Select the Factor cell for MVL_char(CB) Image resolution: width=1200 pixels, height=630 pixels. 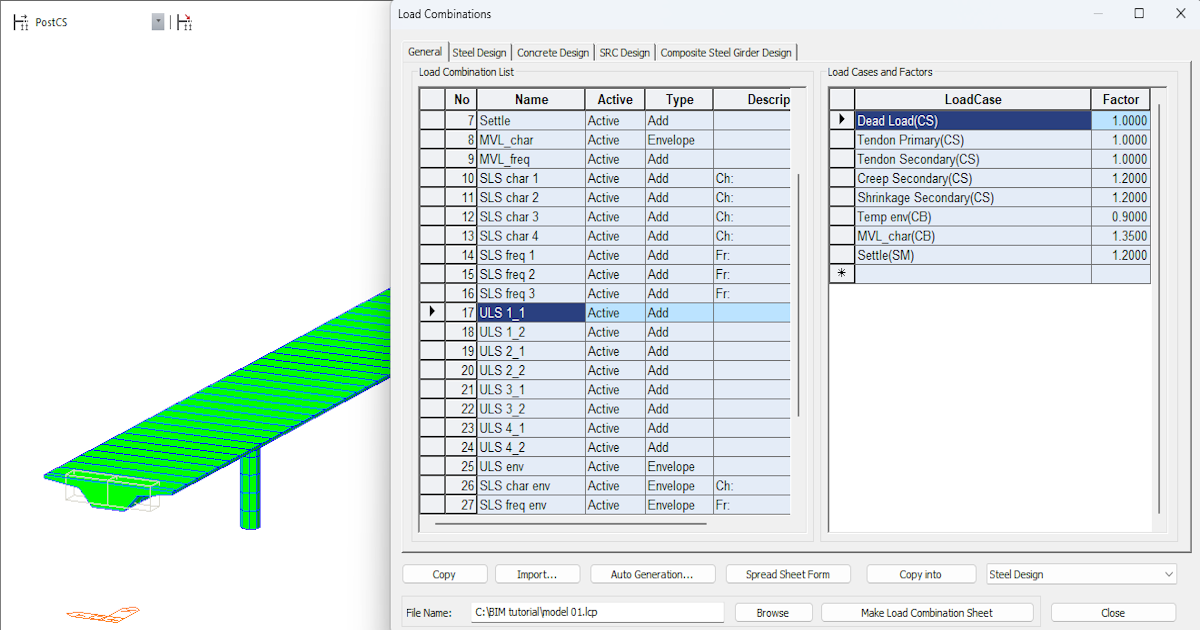point(1120,236)
